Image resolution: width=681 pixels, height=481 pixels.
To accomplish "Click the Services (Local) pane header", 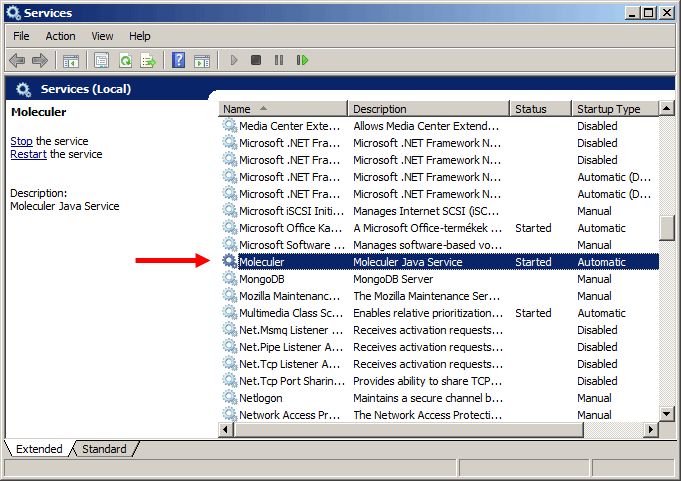I will point(86,89).
